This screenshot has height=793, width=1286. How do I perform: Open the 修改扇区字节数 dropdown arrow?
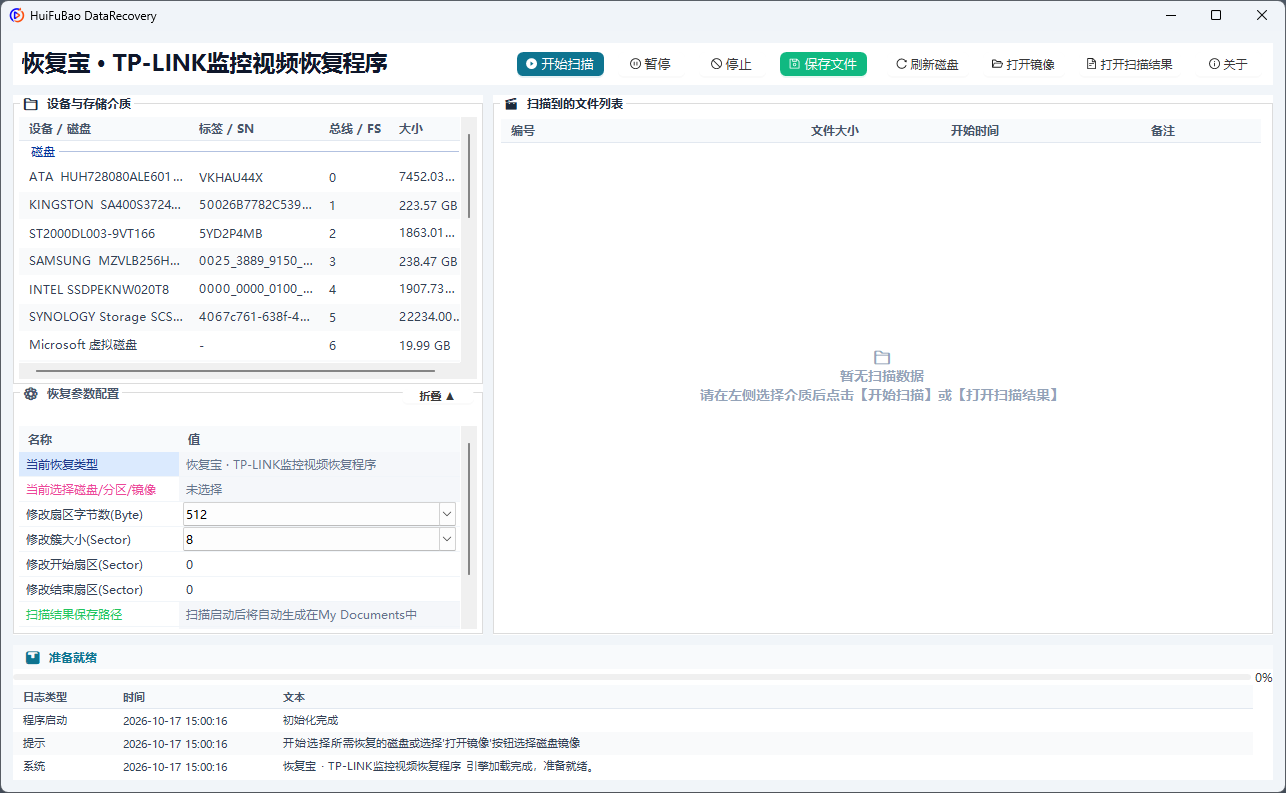tap(447, 514)
